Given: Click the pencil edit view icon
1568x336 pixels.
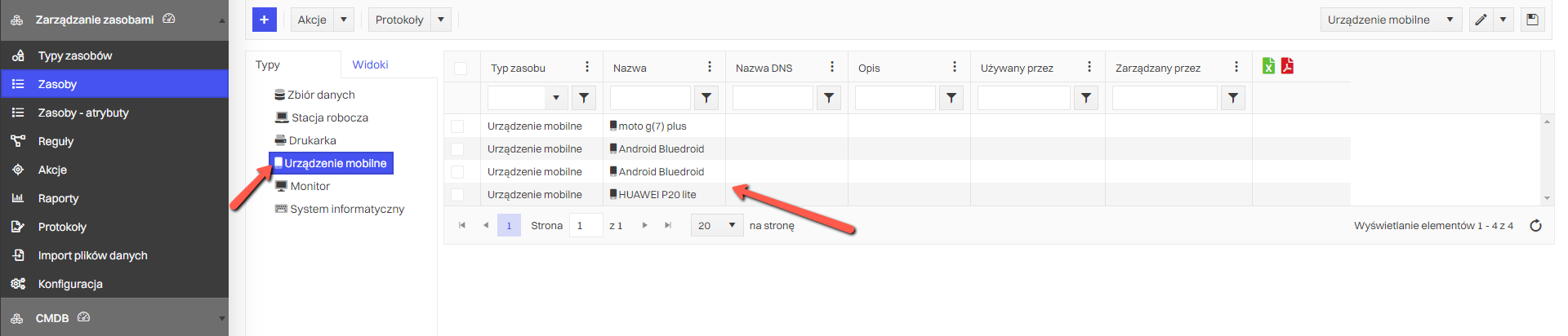Looking at the screenshot, I should click(x=1481, y=20).
